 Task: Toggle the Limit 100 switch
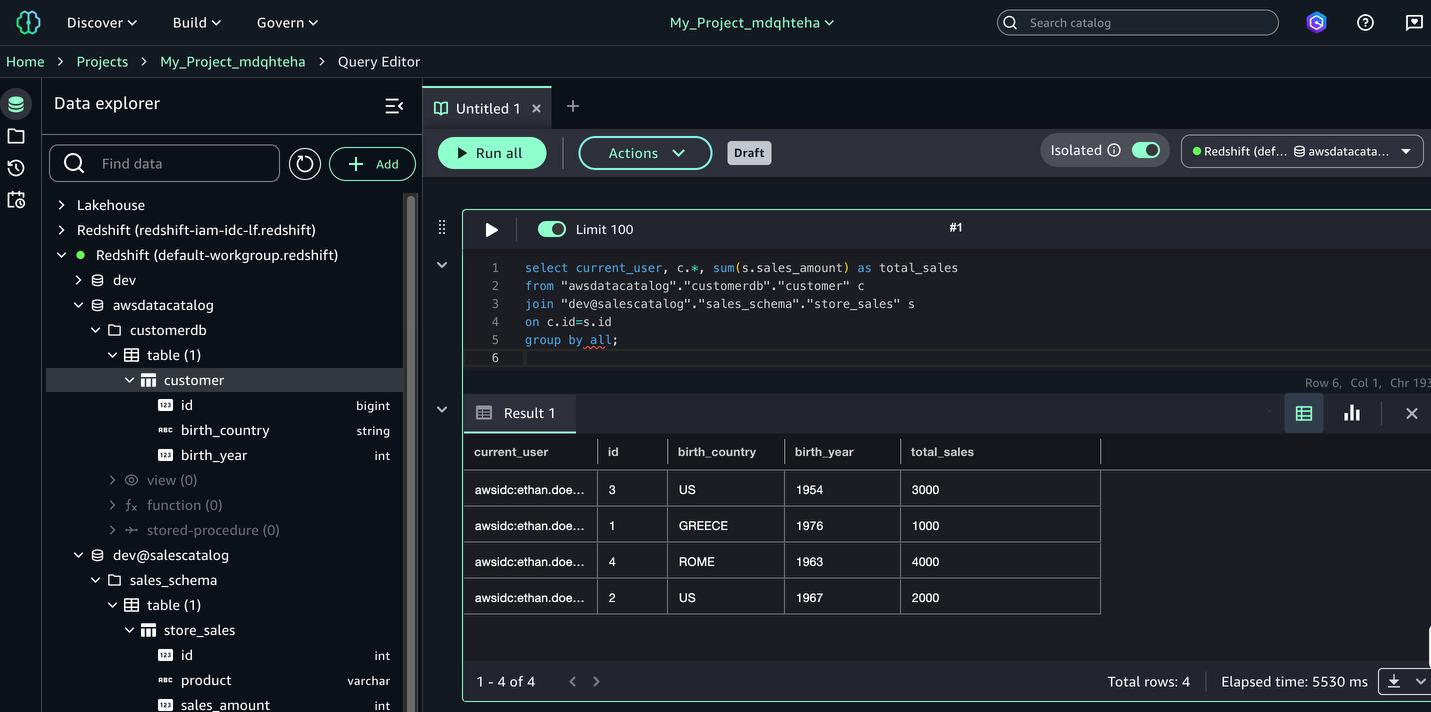tap(552, 229)
